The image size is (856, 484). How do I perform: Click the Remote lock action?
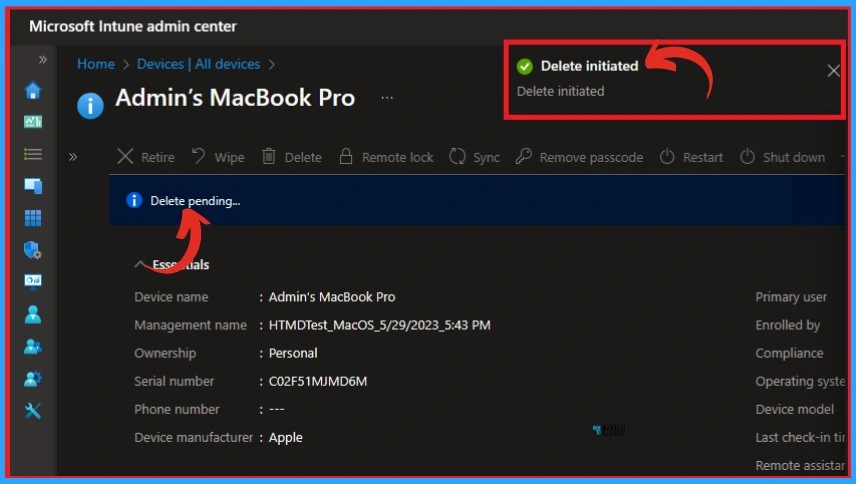click(x=386, y=157)
